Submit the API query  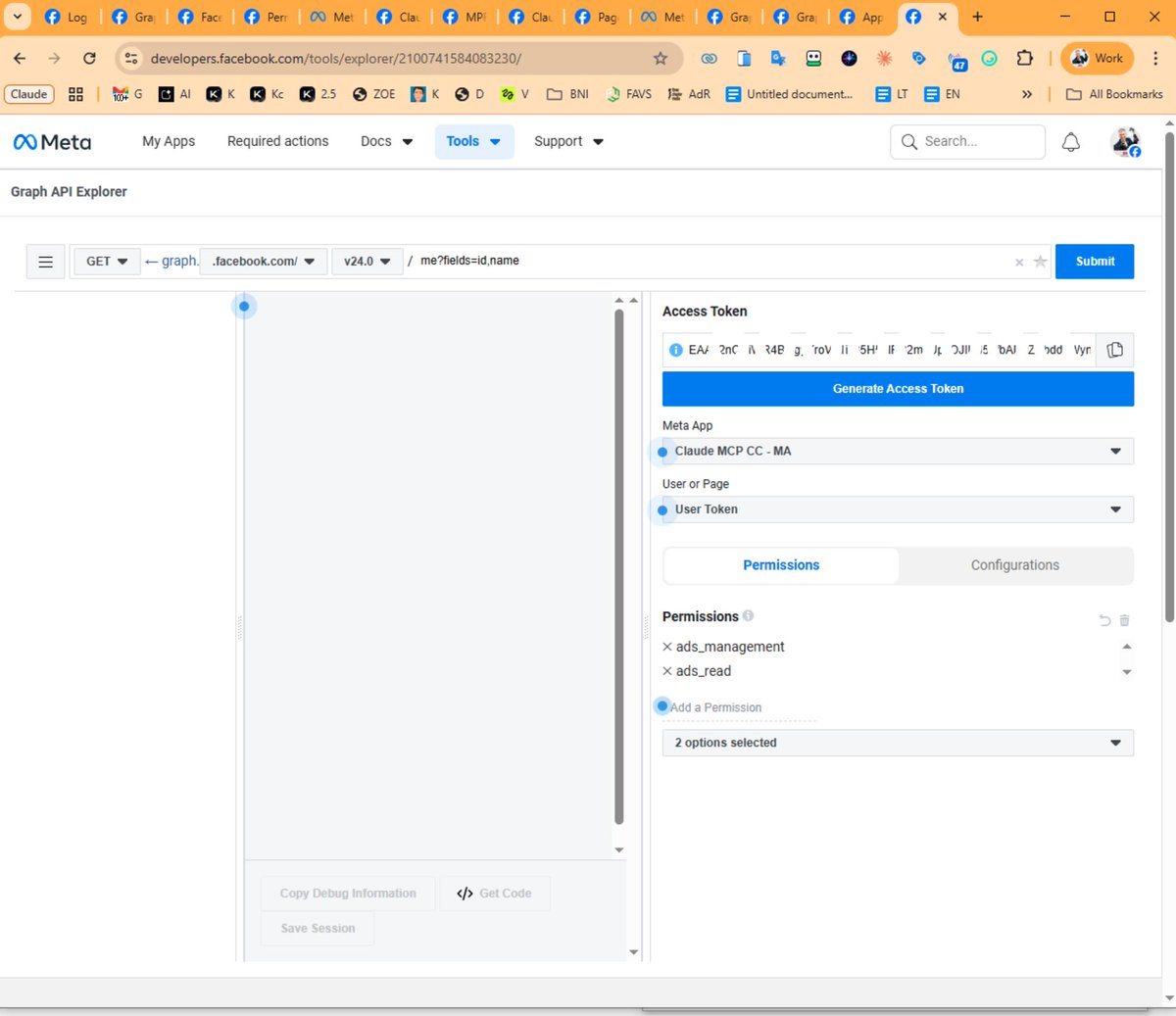[x=1095, y=262]
